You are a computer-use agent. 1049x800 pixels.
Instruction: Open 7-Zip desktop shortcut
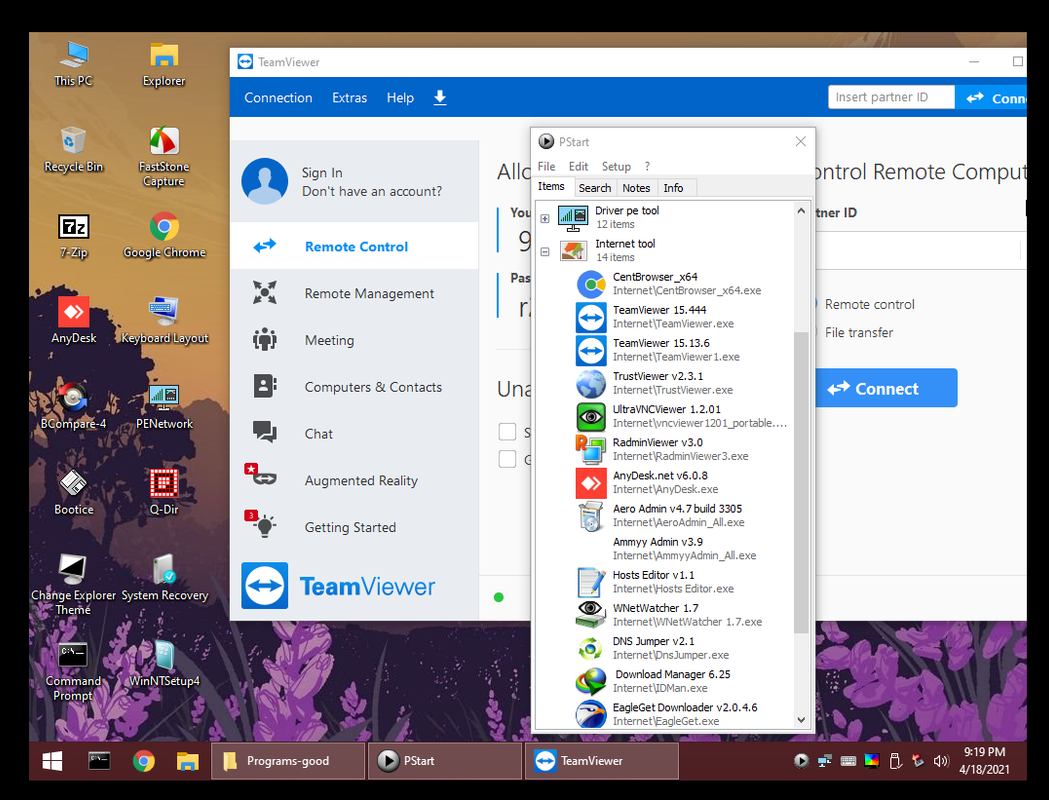74,235
